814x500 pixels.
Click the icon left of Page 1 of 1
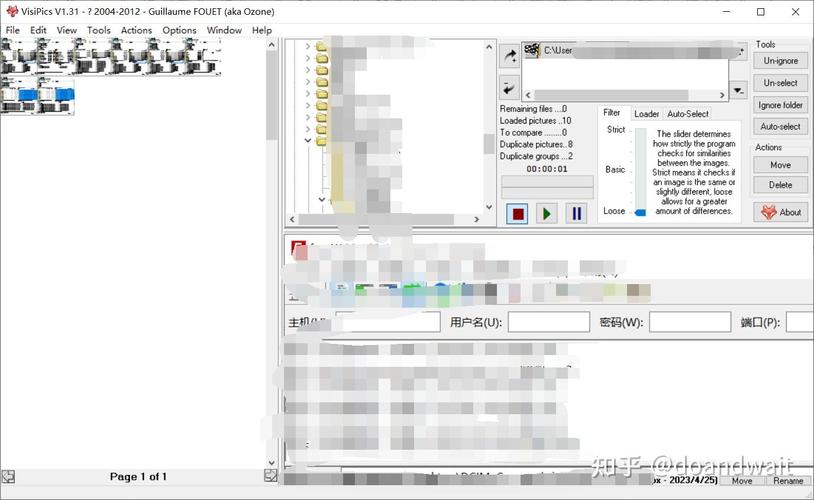point(8,476)
